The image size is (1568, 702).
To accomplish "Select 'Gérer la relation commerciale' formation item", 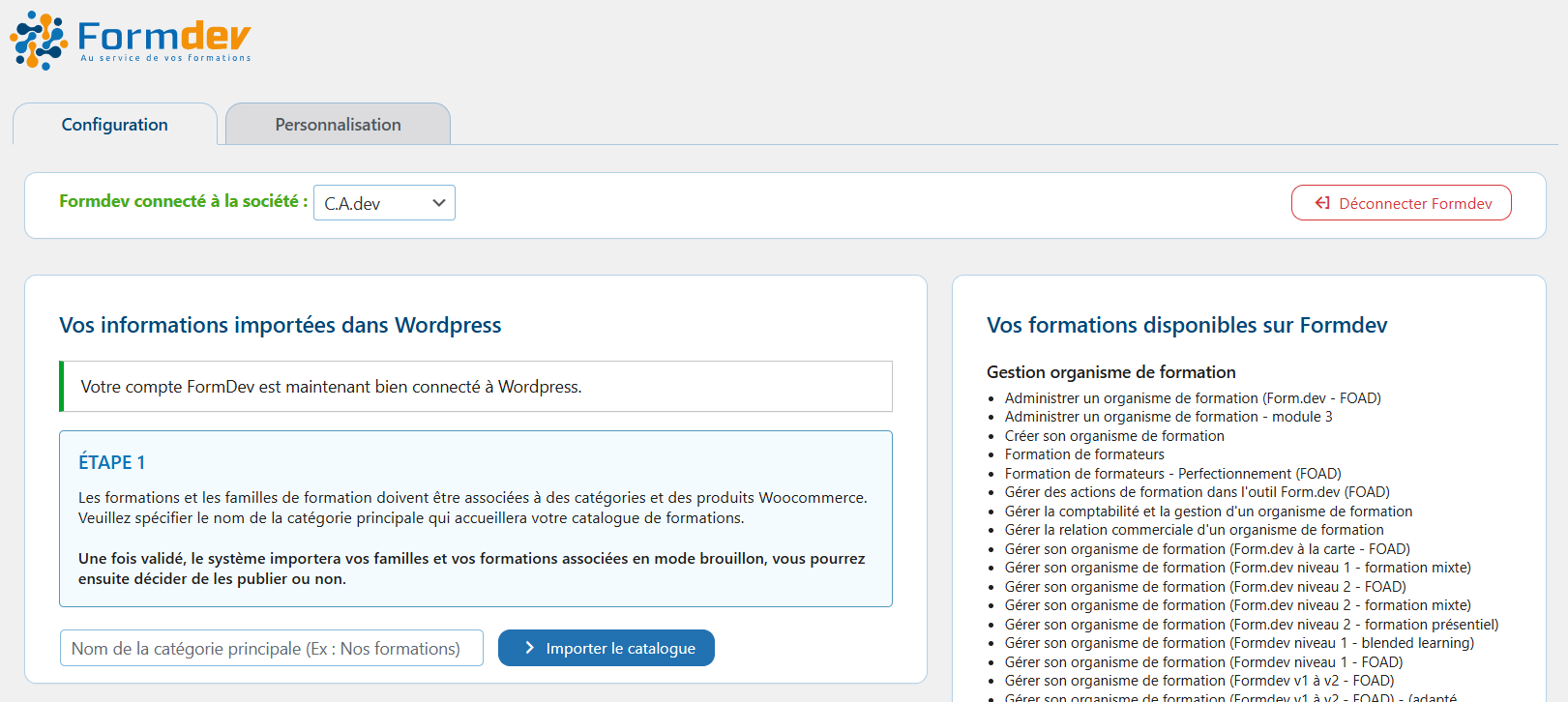I will 1194,530.
